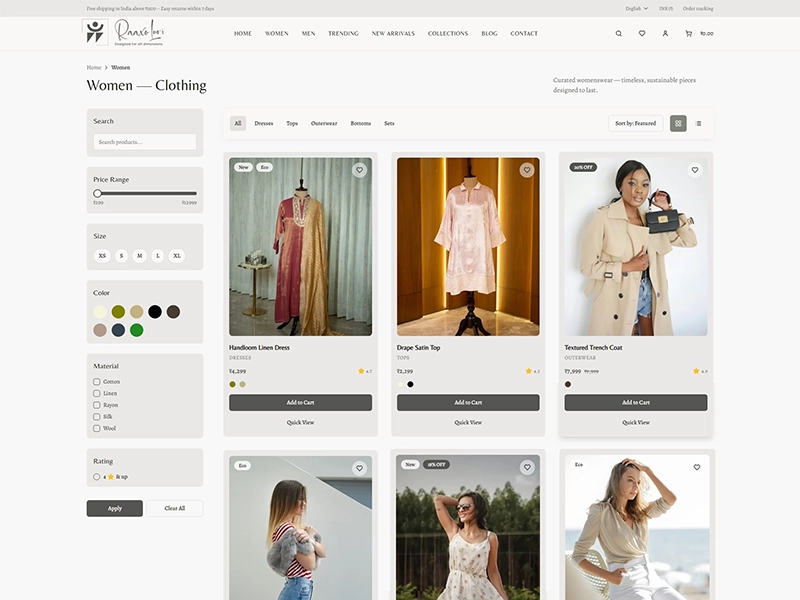
Task: Select the 4 stars and up rating
Action: coord(96,477)
